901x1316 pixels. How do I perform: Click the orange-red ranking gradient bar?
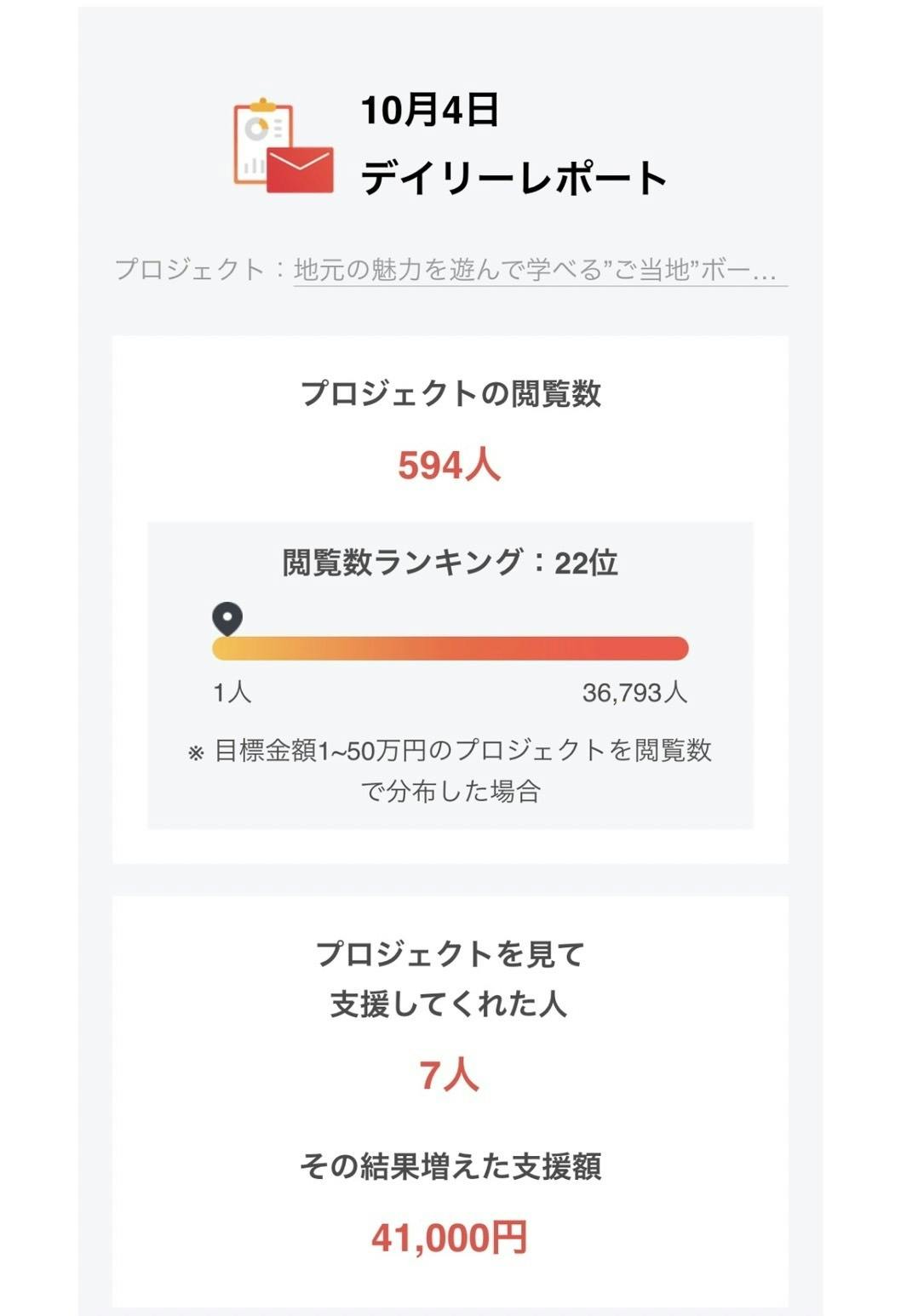[450, 649]
